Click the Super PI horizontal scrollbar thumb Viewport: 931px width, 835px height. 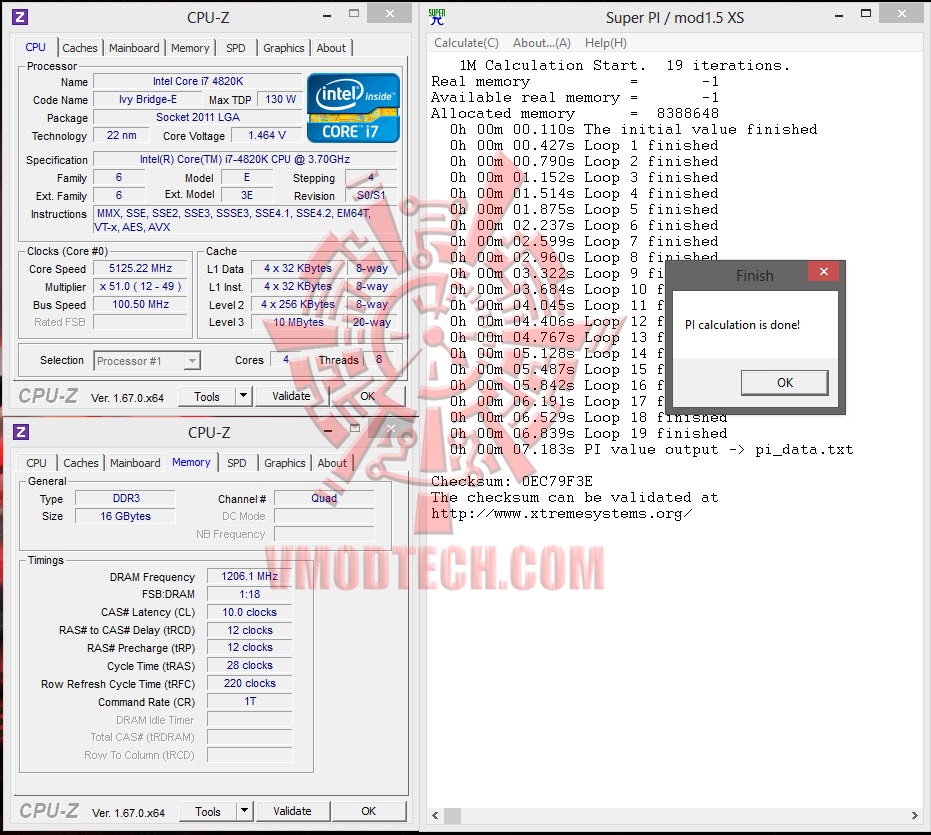tap(452, 815)
